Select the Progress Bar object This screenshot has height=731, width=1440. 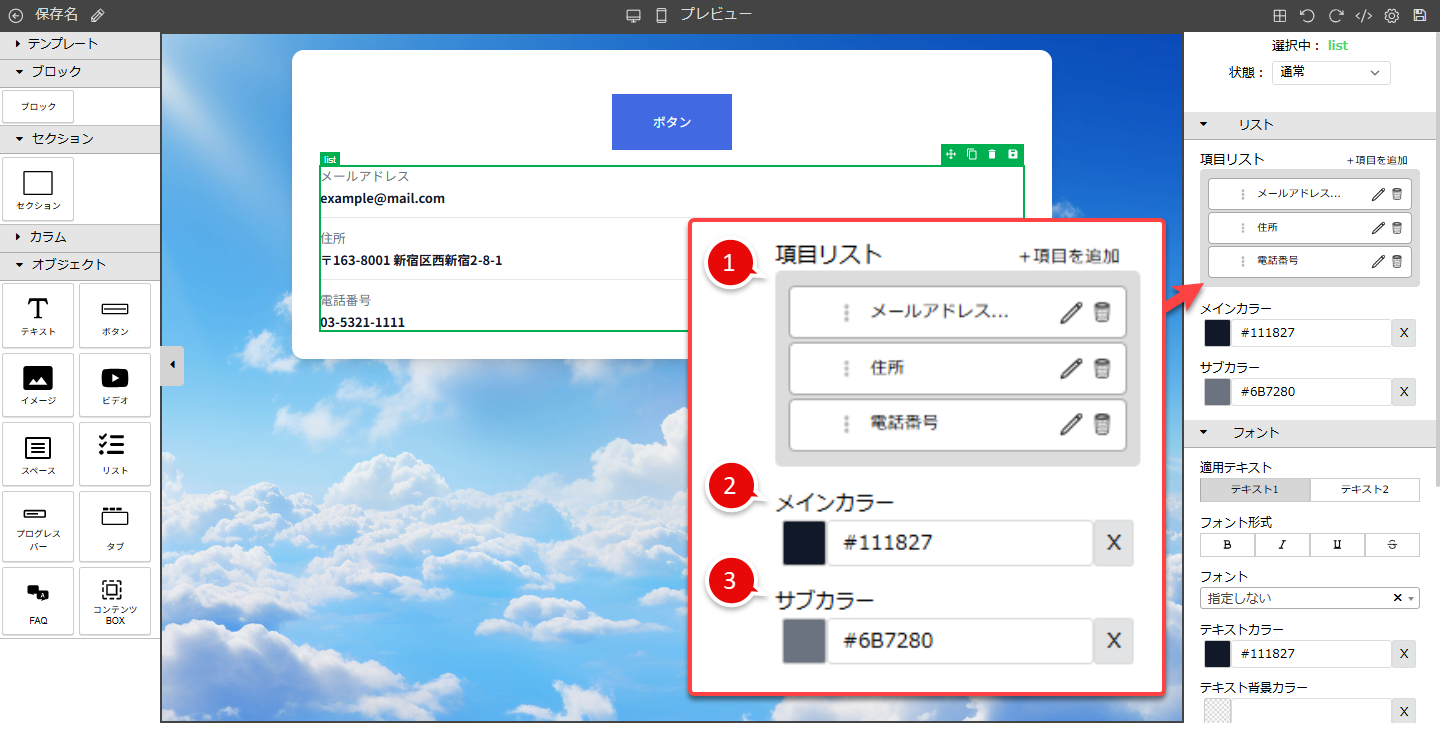coord(38,526)
